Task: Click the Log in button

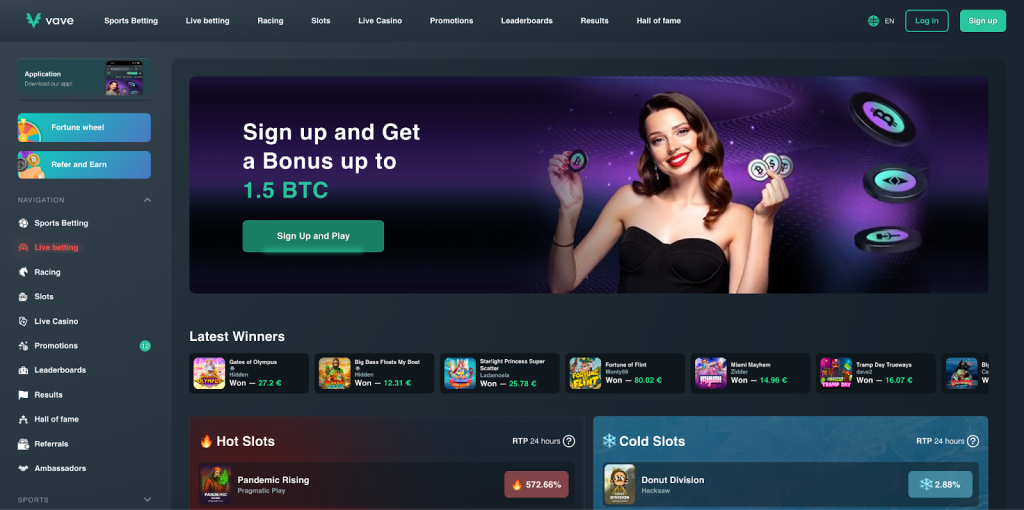Action: pyautogui.click(x=927, y=21)
